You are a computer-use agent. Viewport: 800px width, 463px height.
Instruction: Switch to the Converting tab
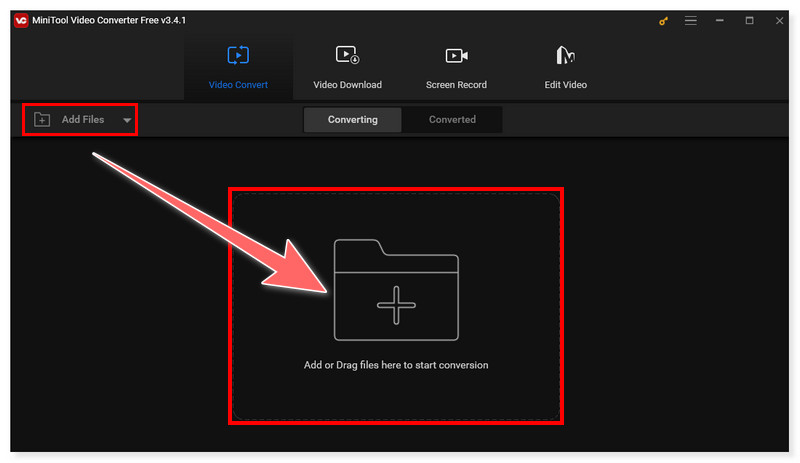coord(353,120)
